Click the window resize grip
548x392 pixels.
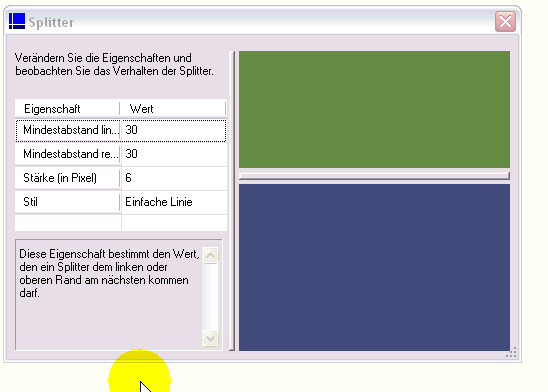512,353
